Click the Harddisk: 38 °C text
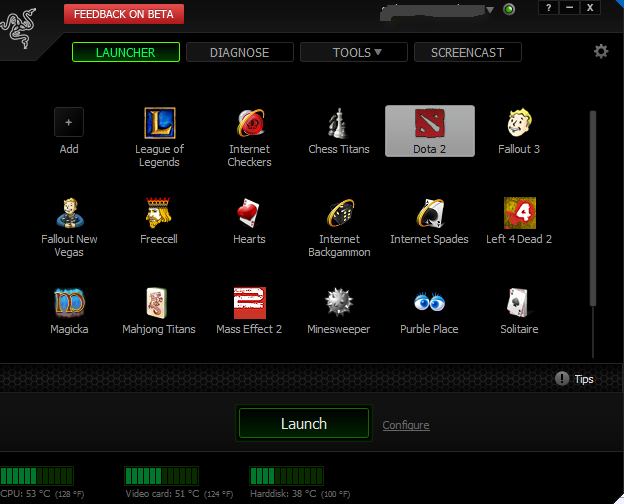Image resolution: width=624 pixels, height=504 pixels. (x=283, y=494)
